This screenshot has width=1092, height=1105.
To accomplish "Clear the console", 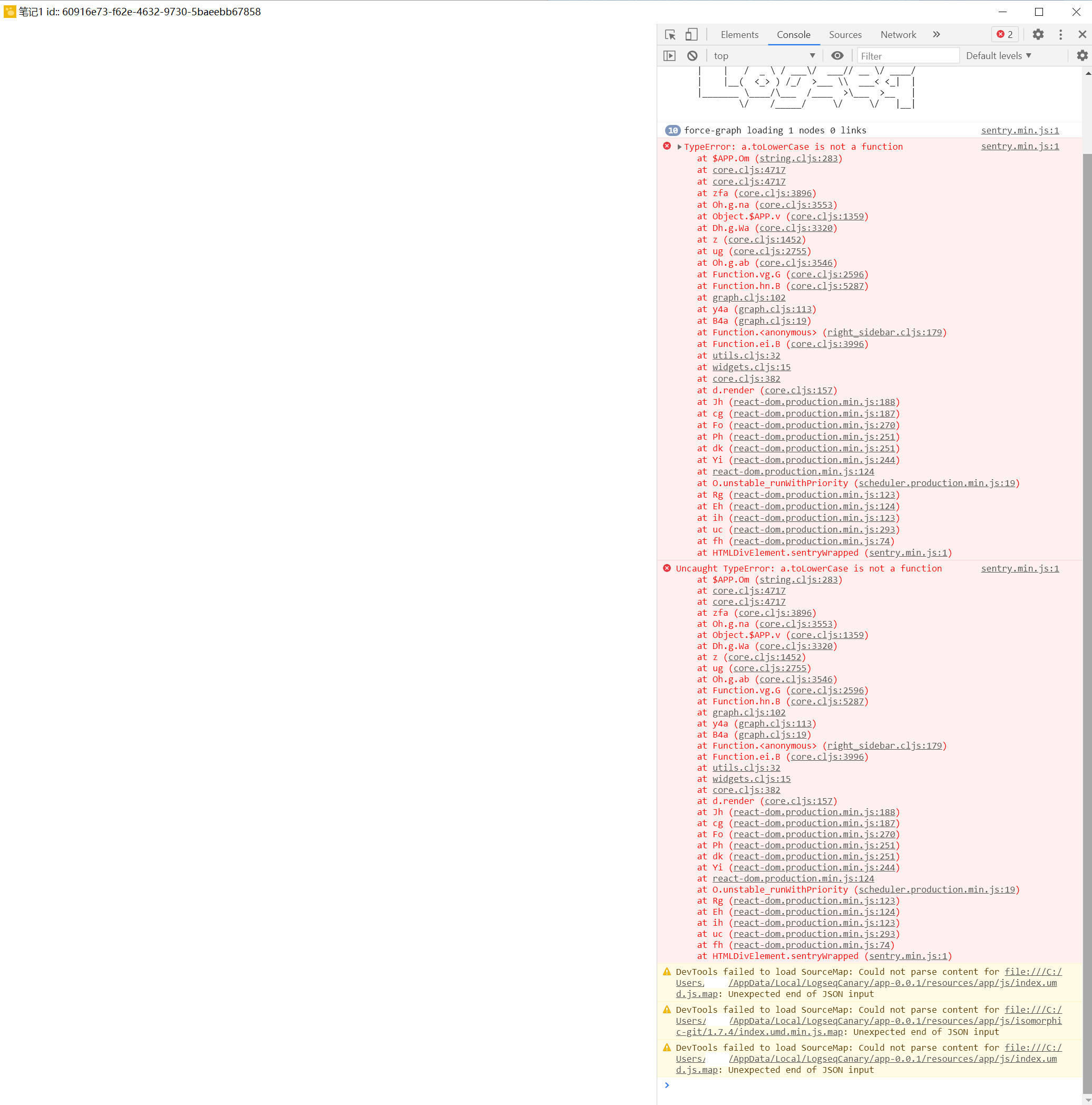I will tap(692, 56).
